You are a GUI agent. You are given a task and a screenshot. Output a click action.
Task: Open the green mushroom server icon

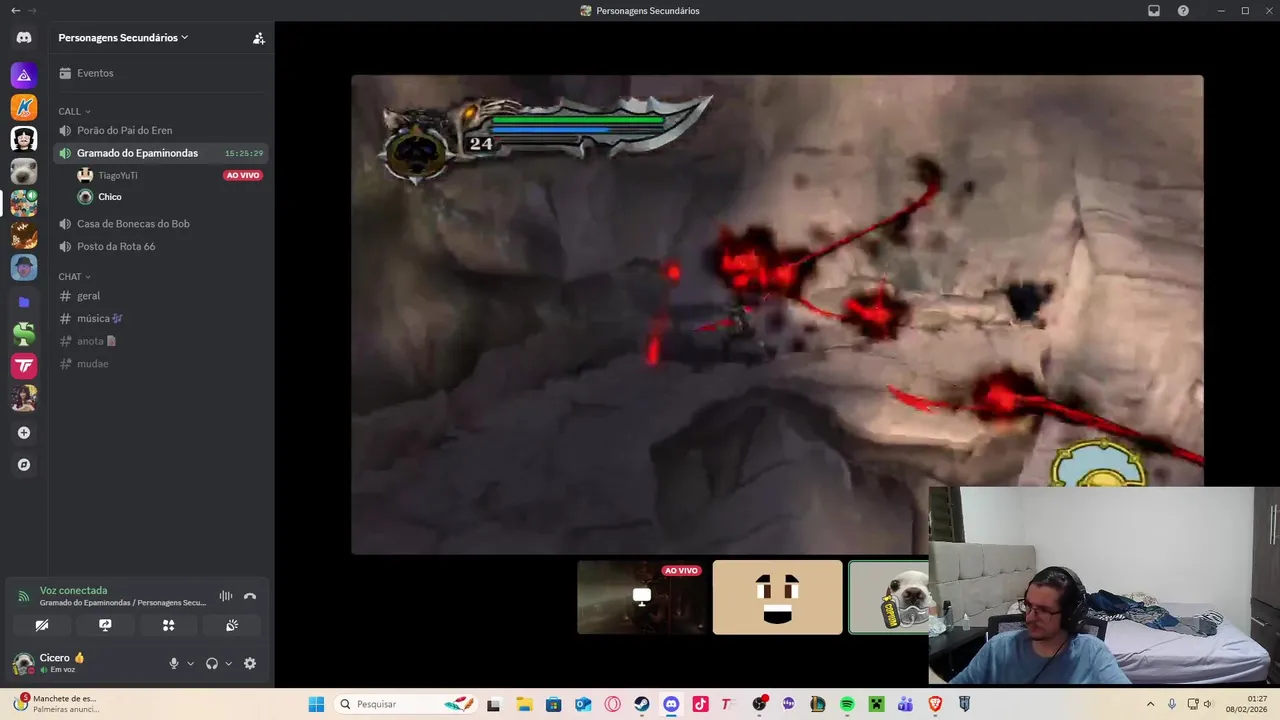pos(24,334)
